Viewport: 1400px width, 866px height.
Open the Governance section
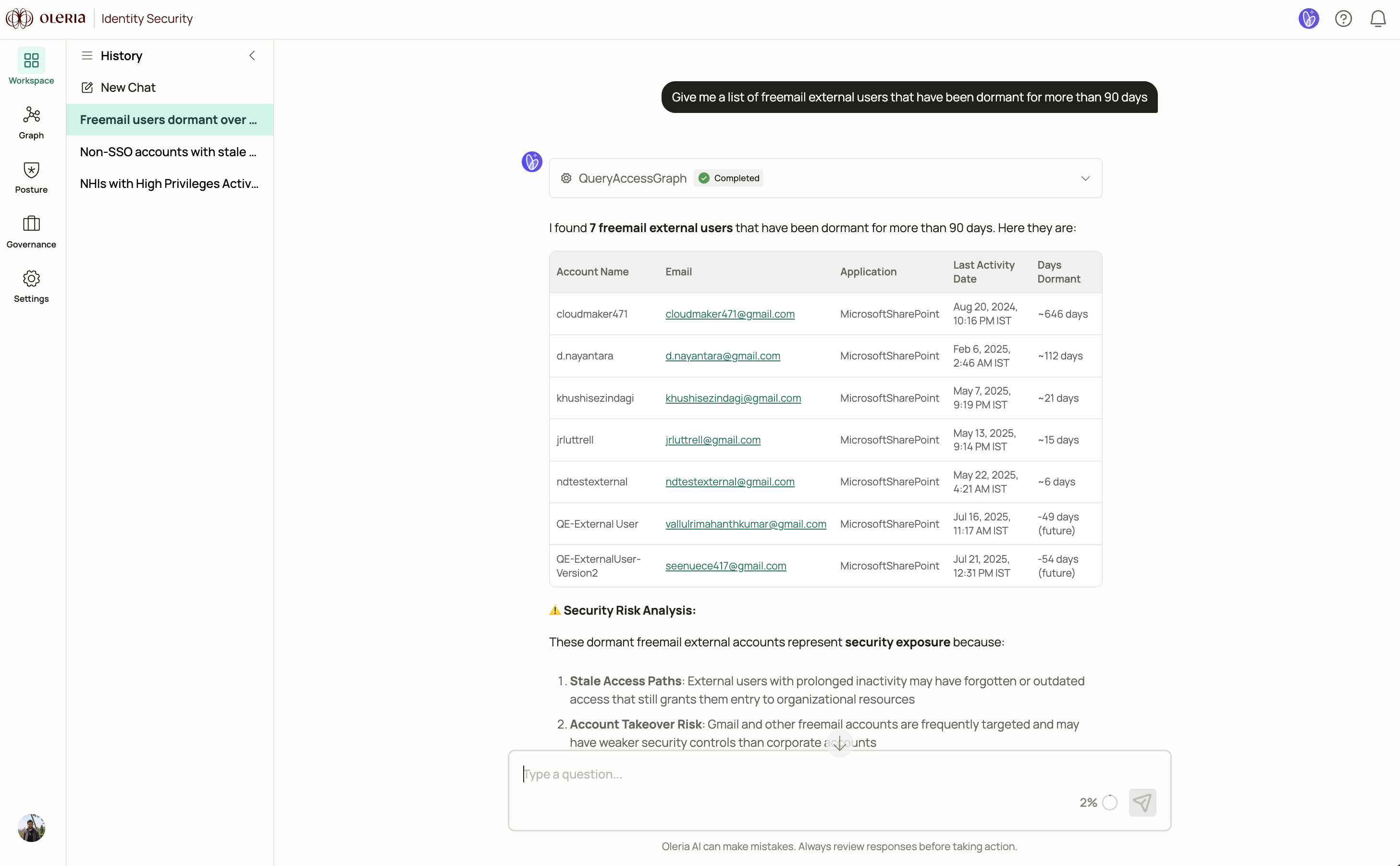(31, 231)
